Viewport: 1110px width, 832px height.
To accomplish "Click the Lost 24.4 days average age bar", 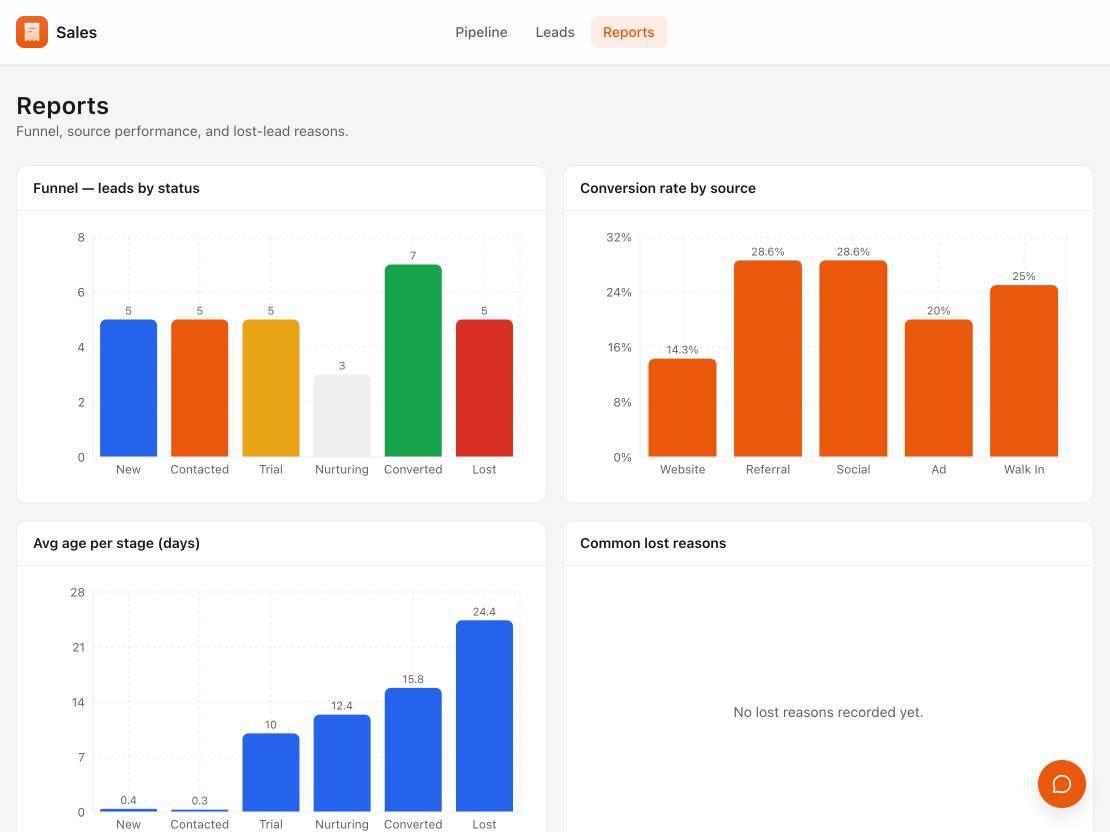I will [x=484, y=716].
